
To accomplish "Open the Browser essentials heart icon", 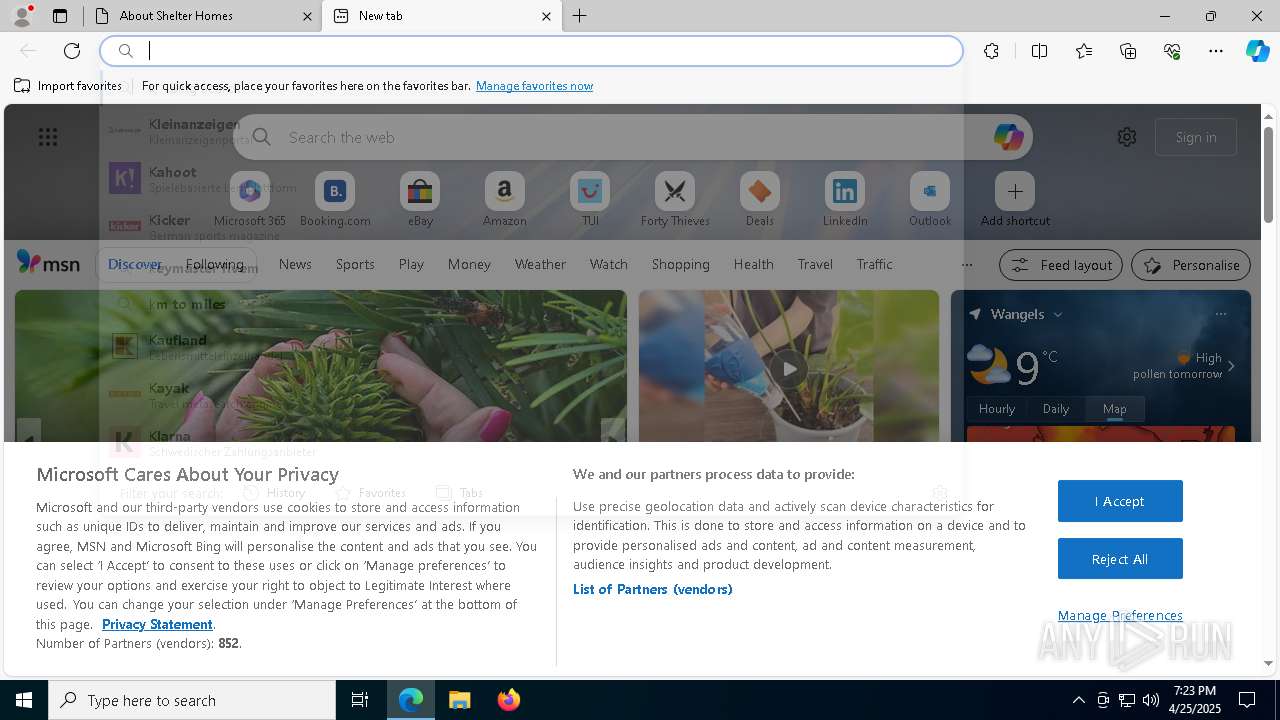I will pyautogui.click(x=1172, y=51).
